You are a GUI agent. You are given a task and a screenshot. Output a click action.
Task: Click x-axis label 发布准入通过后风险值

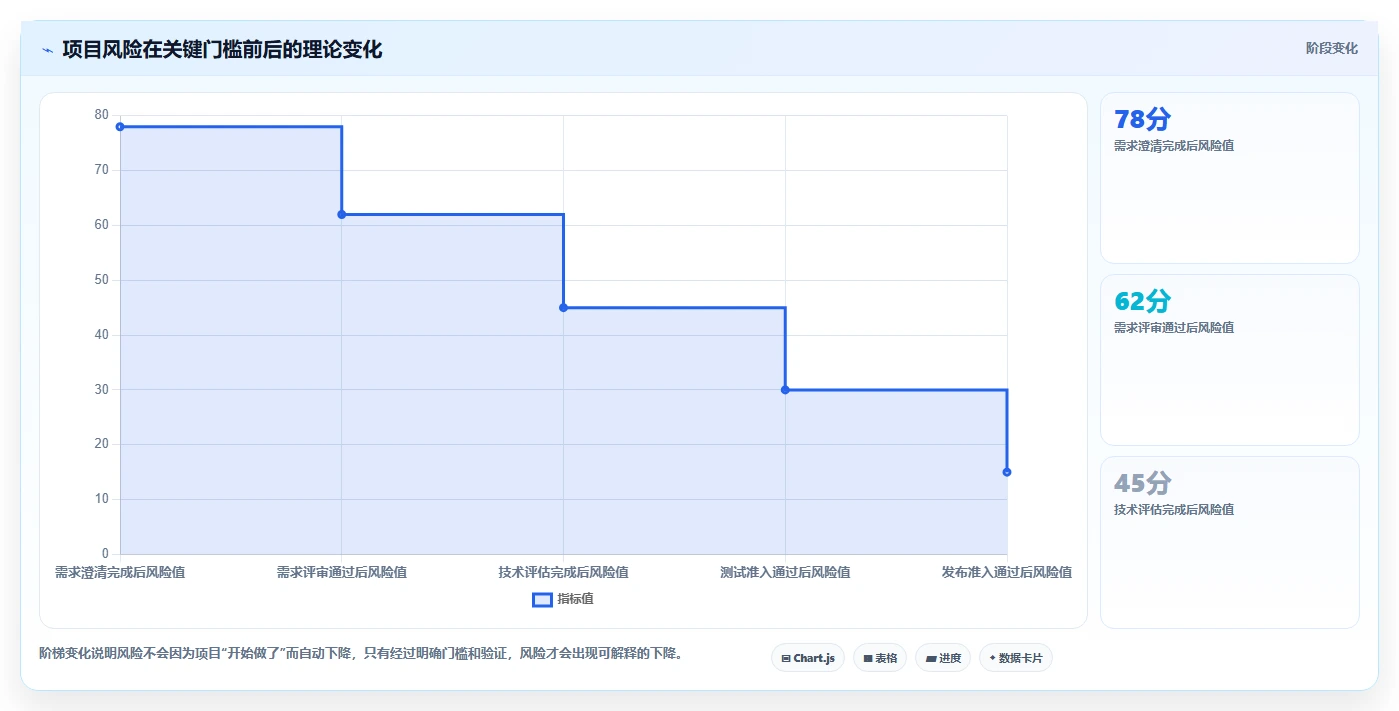point(1007,573)
